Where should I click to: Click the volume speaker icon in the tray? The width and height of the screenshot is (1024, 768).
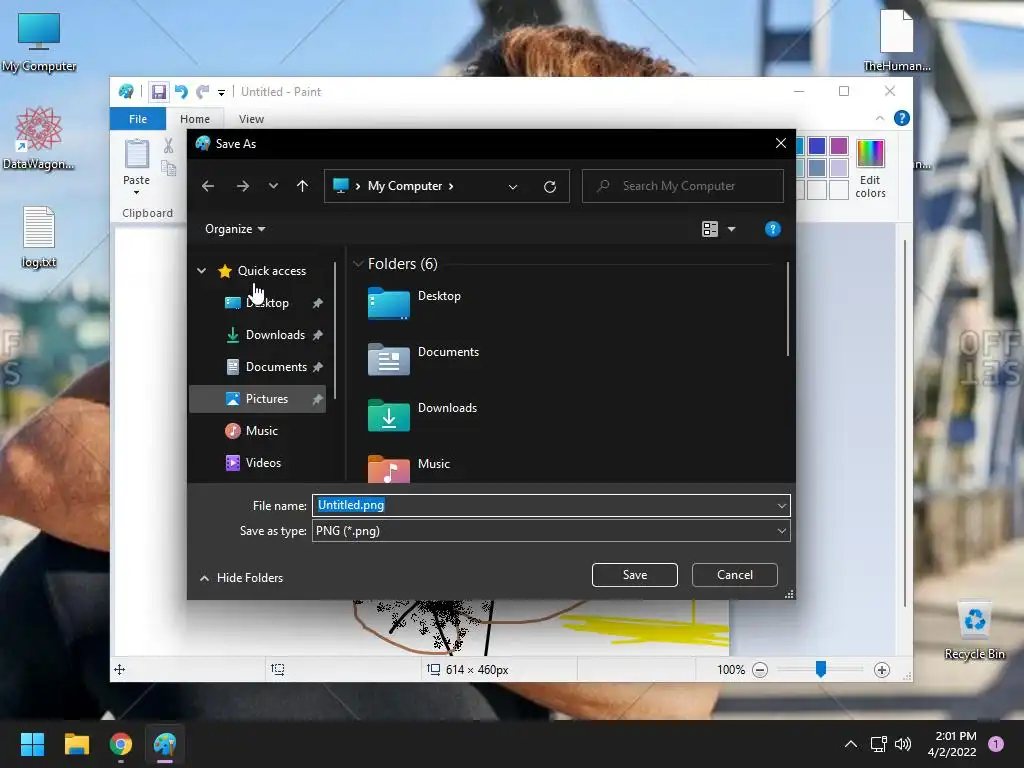tap(903, 744)
